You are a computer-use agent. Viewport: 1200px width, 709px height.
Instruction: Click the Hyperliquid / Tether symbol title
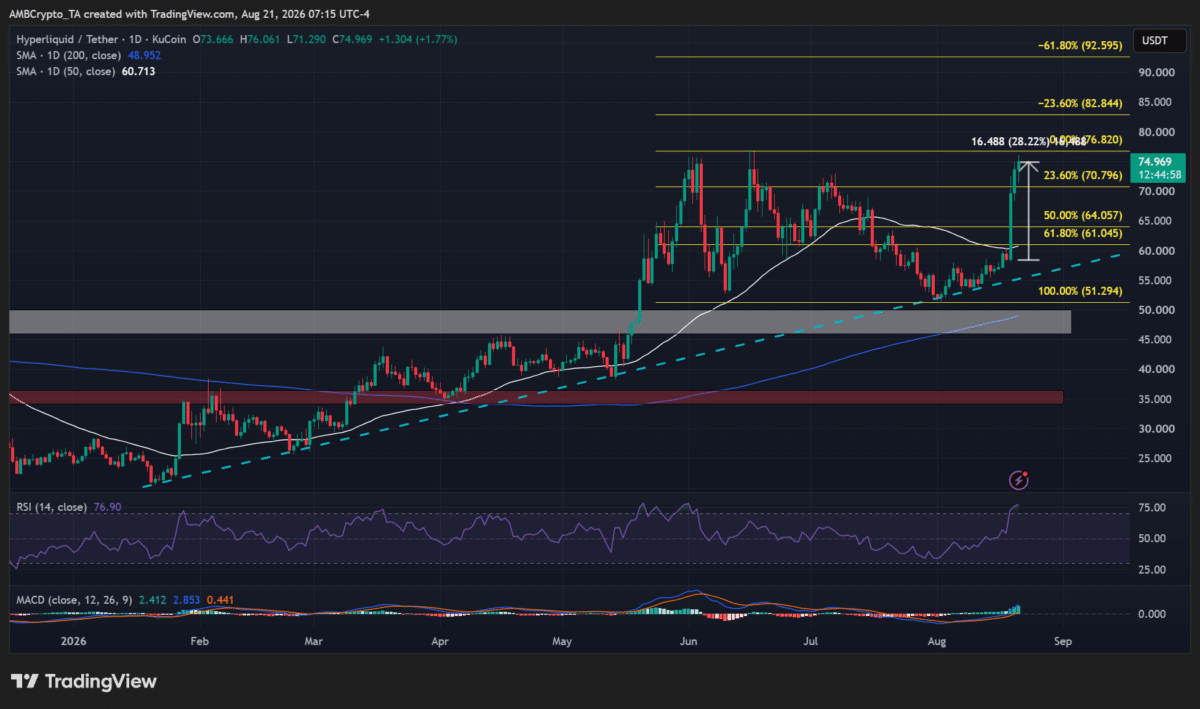point(91,39)
